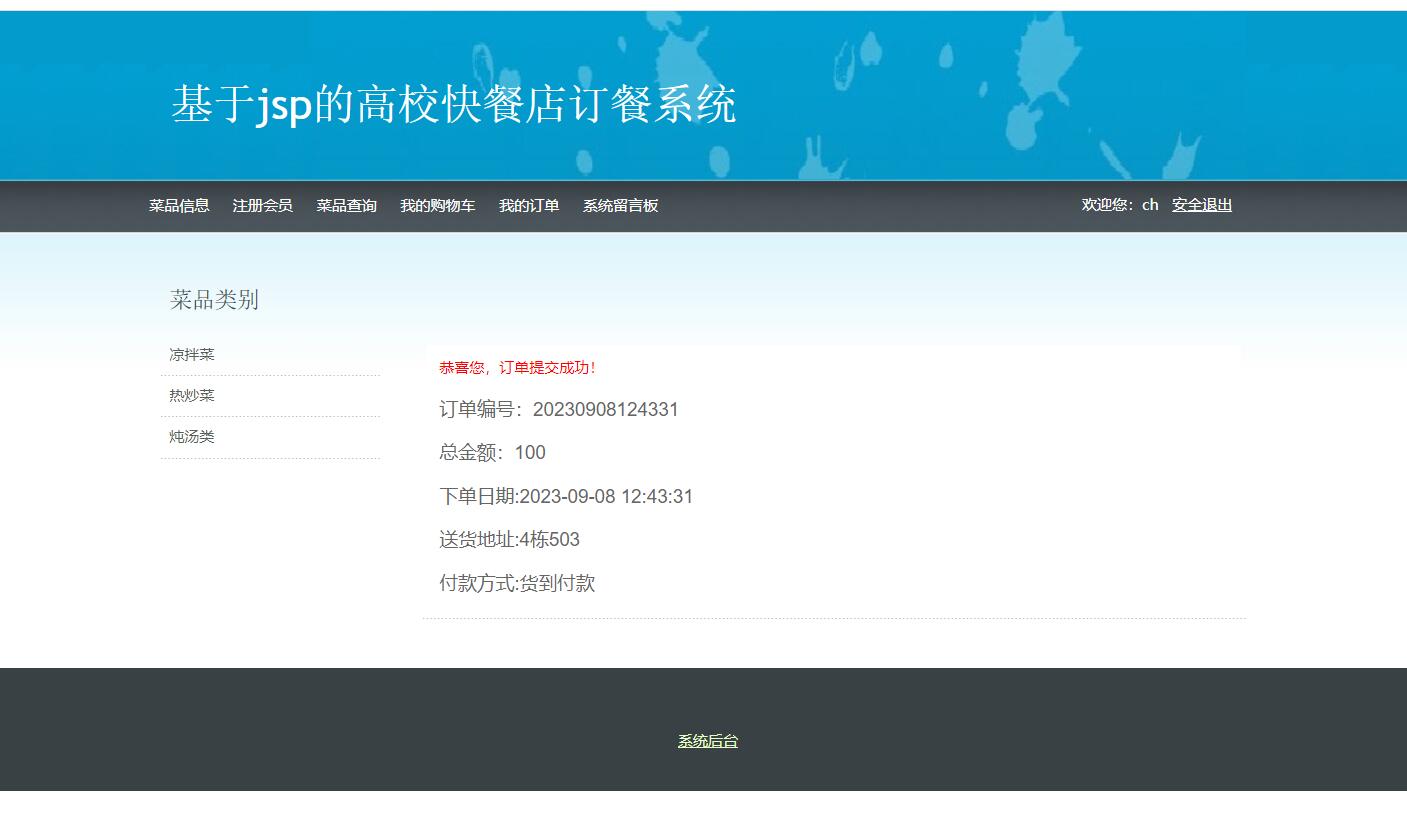Click the 安全退出 logout link

coord(1202,205)
